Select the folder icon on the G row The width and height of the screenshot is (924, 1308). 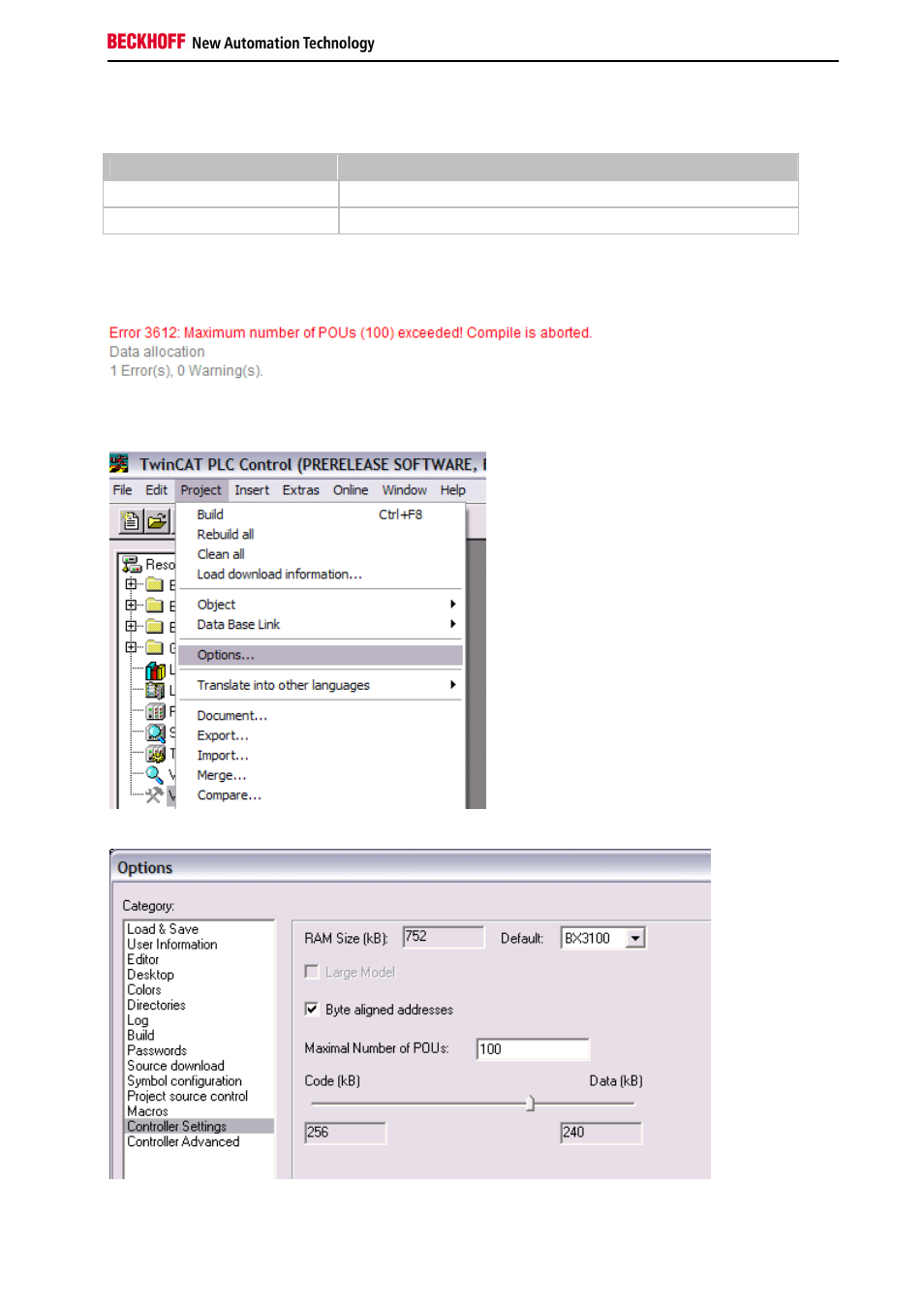(x=155, y=647)
